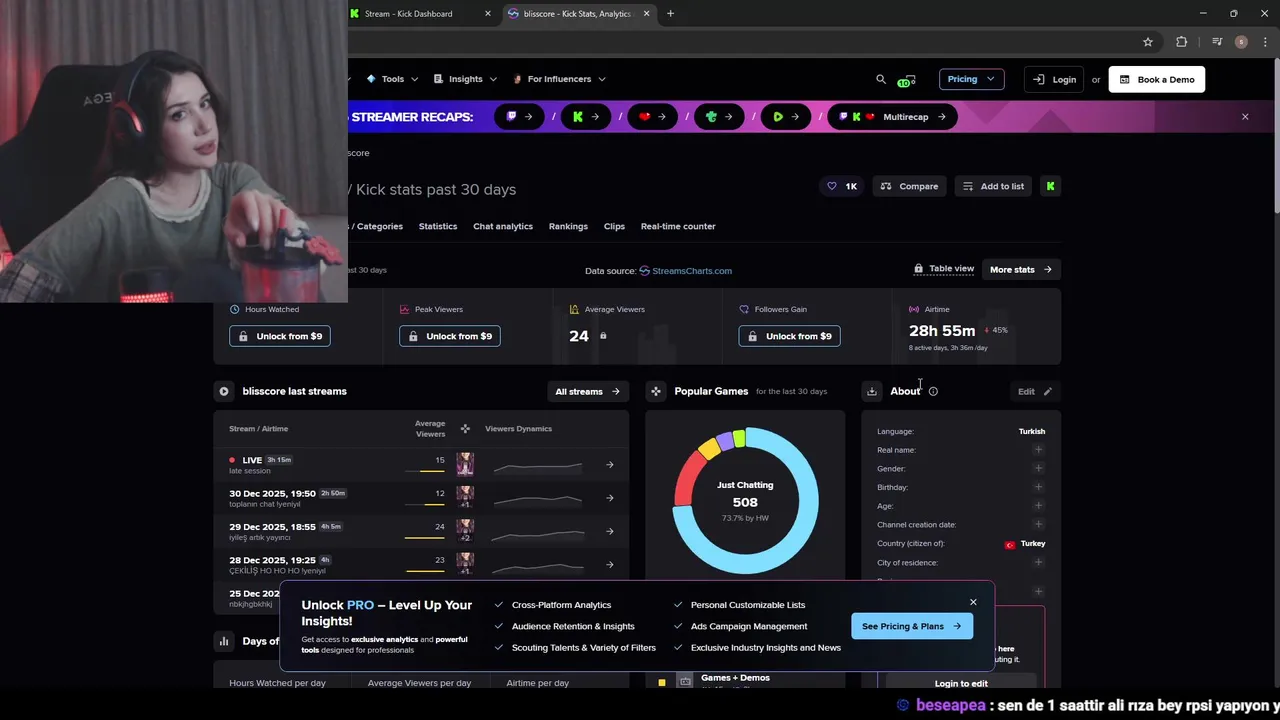The image size is (1280, 720).
Task: Click the Viewers Dynamics move icon
Action: (465, 429)
